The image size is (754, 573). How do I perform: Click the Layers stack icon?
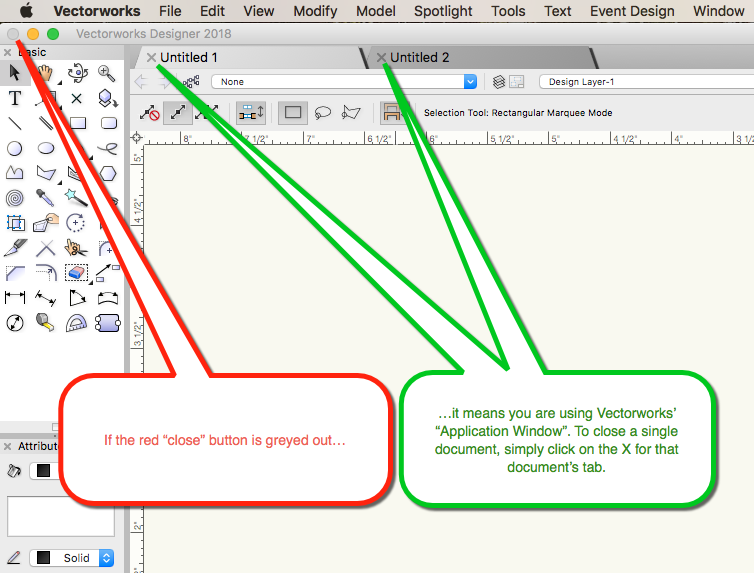pos(499,82)
